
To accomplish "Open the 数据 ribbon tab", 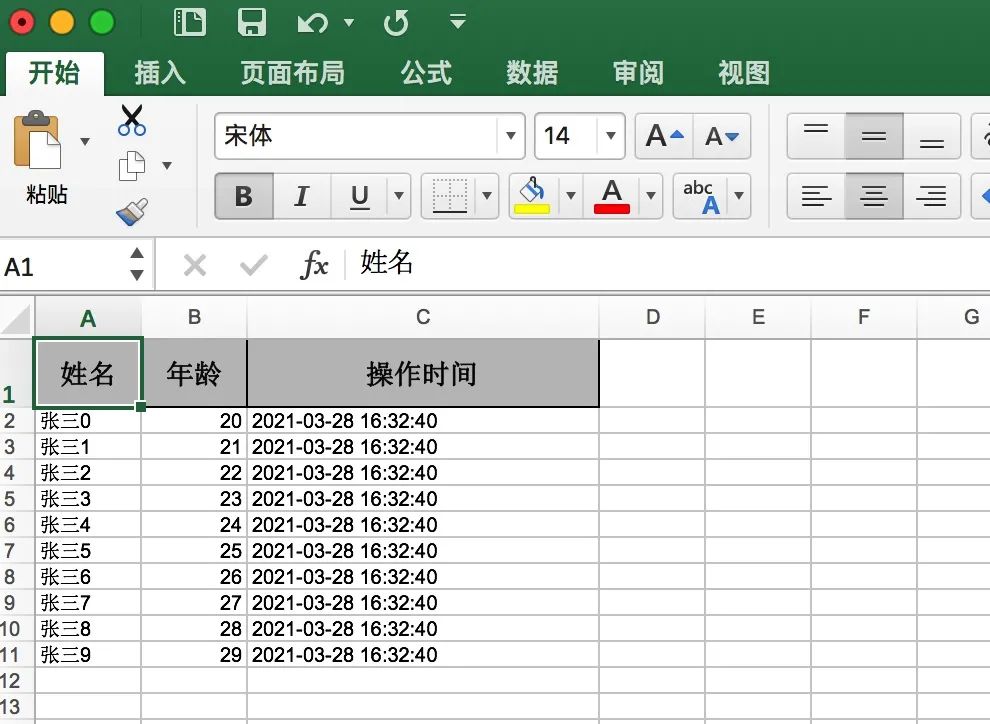I will click(x=531, y=72).
